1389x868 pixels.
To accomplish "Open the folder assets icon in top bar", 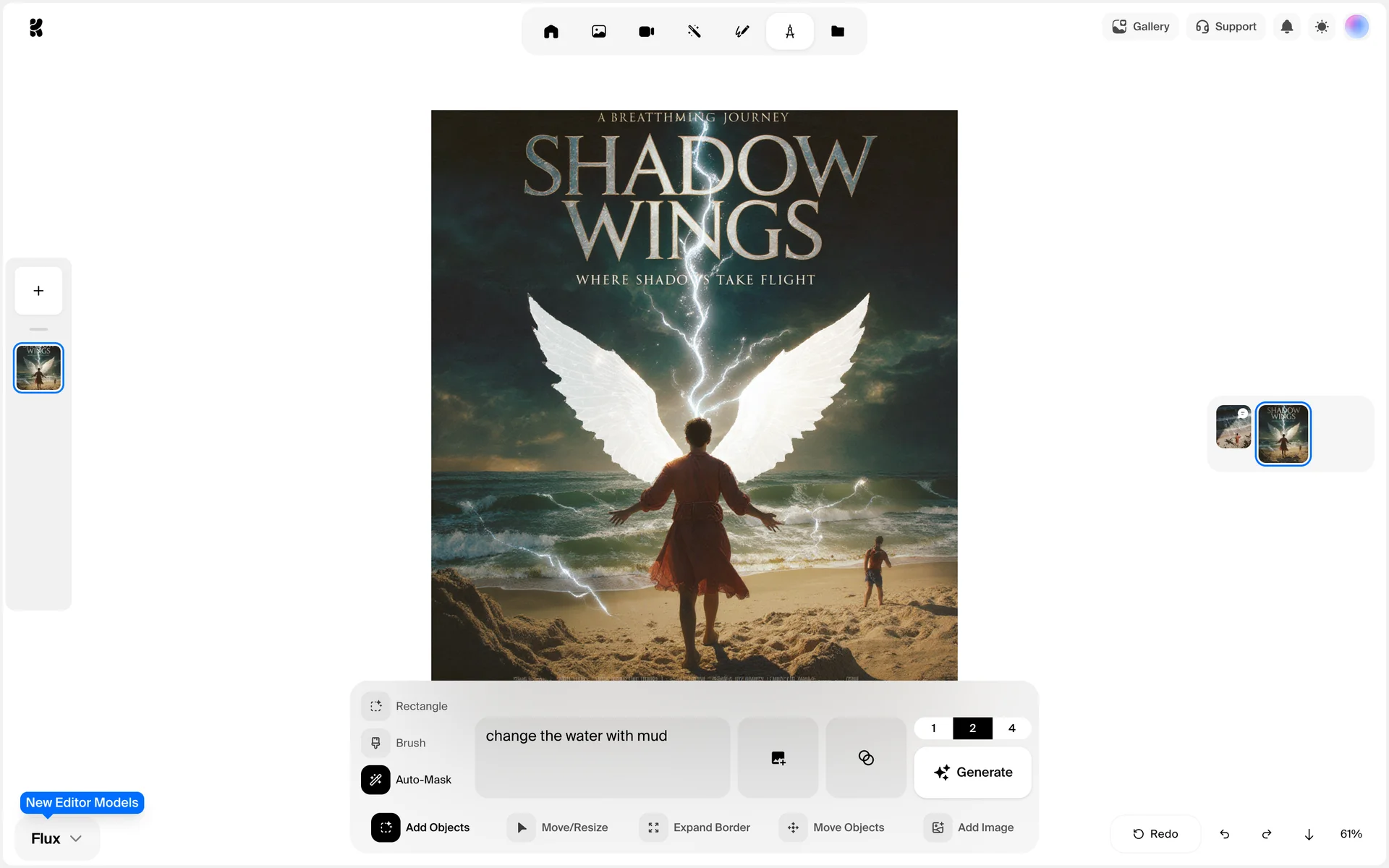I will 837,31.
